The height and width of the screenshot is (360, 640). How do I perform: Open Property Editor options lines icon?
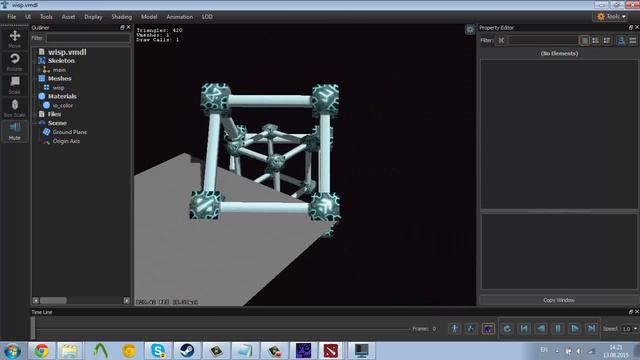tap(633, 40)
